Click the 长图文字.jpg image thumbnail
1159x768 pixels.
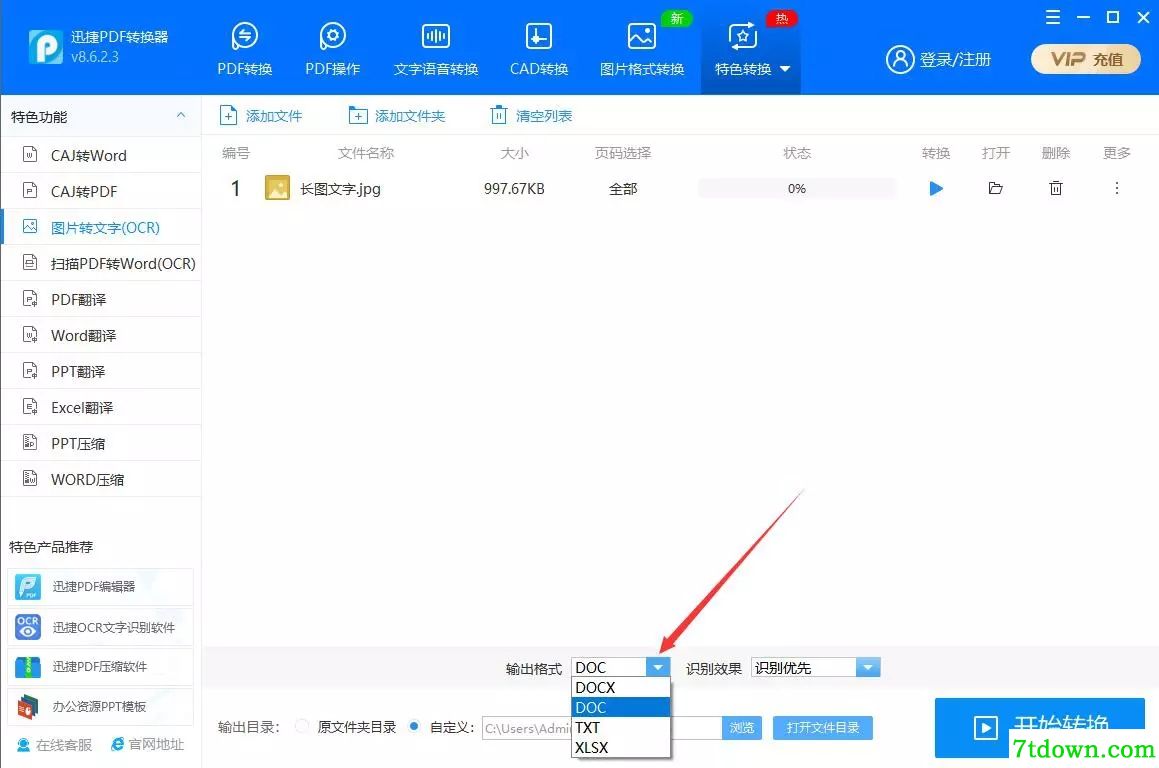[x=277, y=188]
